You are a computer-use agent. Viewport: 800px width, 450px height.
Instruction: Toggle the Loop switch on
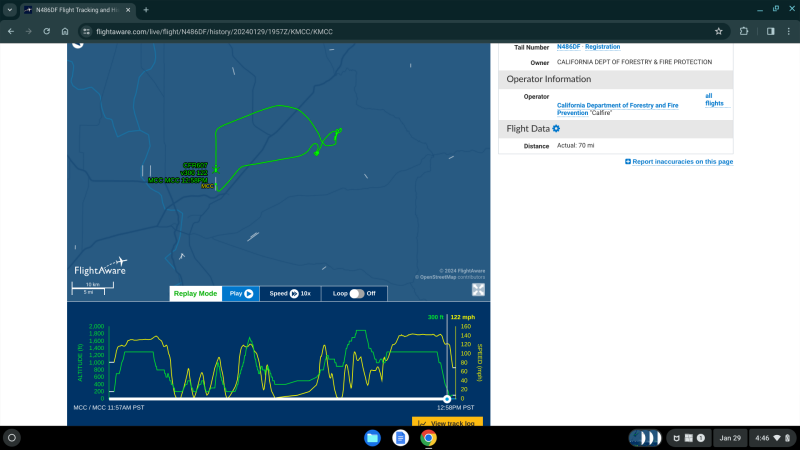357,293
